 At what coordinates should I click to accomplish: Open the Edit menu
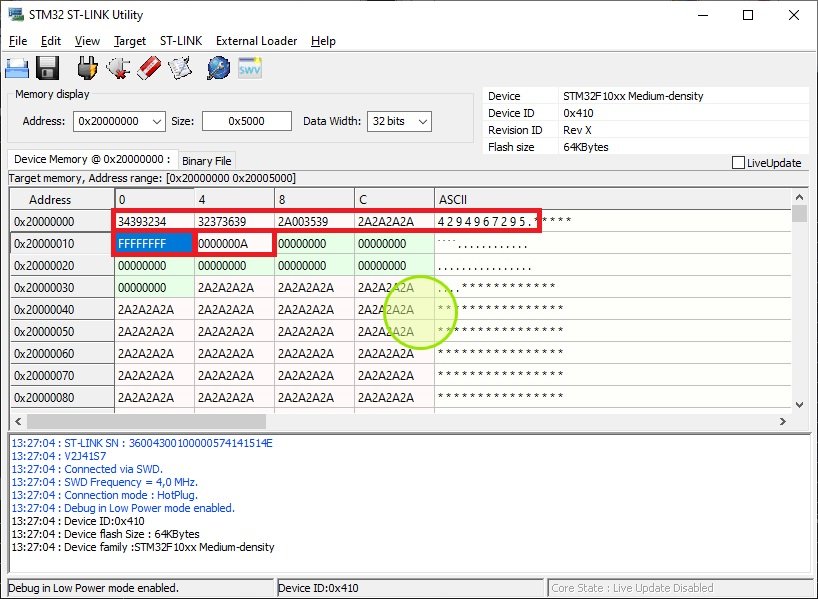pos(51,41)
